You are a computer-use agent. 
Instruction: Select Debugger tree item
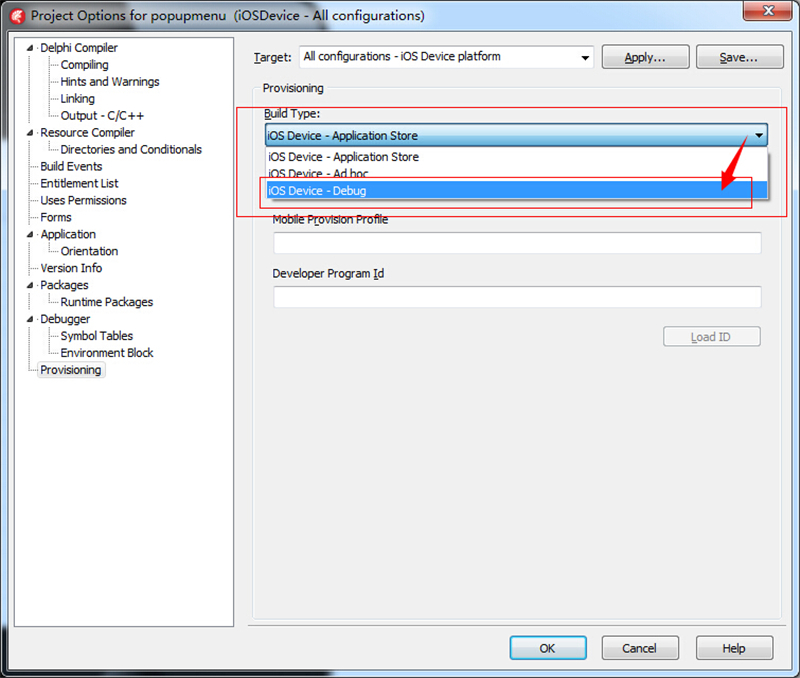tap(65, 319)
